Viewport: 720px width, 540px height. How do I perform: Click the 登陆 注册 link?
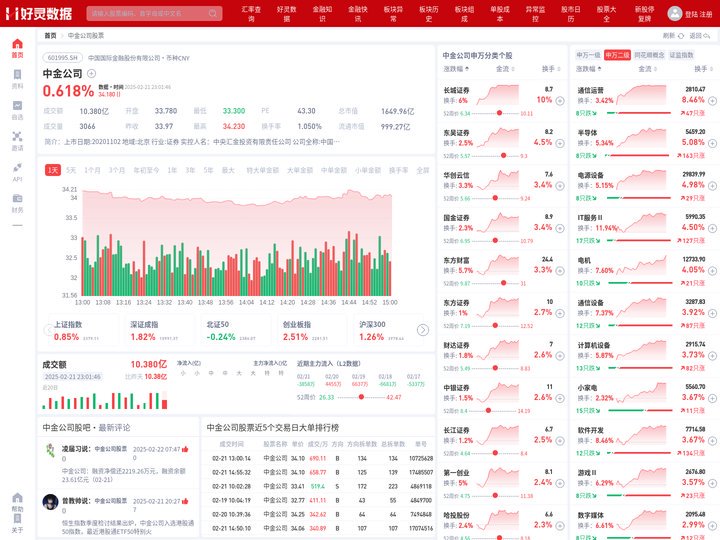point(698,14)
